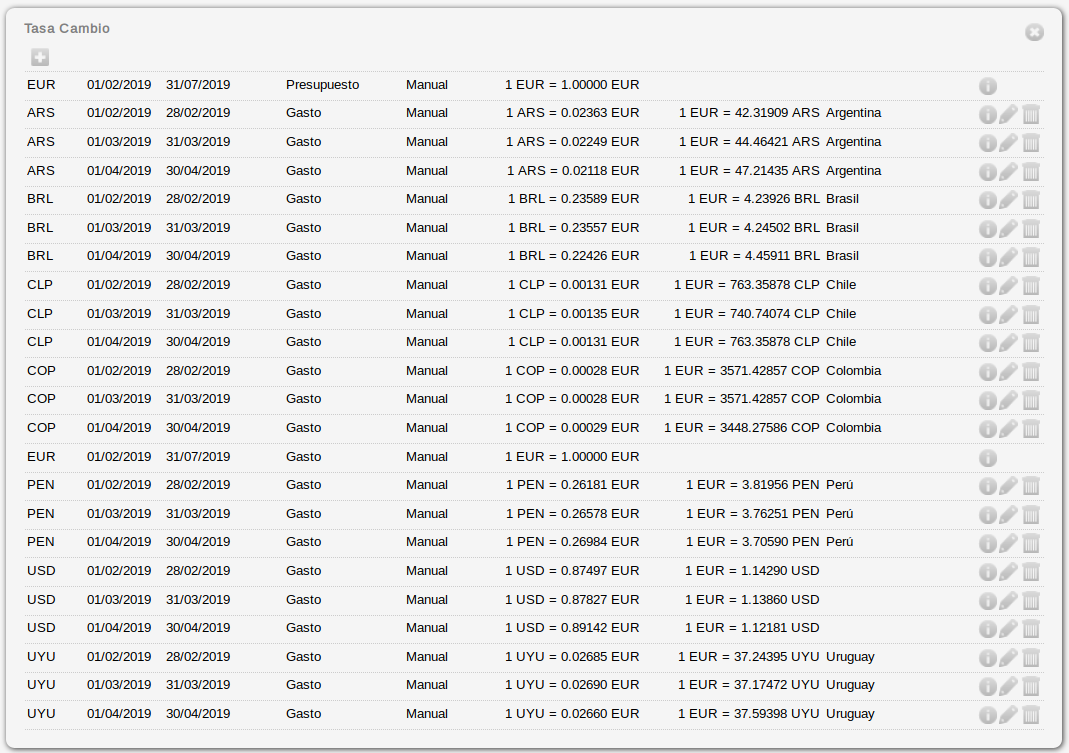Image resolution: width=1069 pixels, height=753 pixels.
Task: Select '1 EUR = 1.13860 USD' value
Action: [x=753, y=600]
